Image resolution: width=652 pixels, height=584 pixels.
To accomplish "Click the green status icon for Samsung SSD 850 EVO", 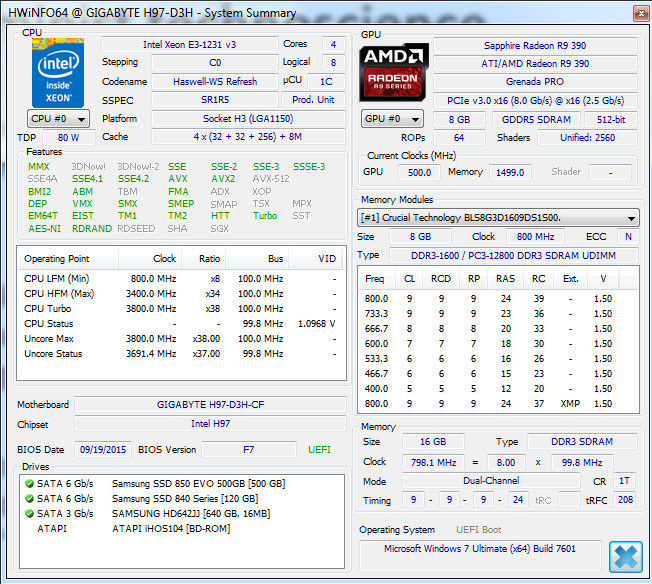I will pyautogui.click(x=29, y=483).
